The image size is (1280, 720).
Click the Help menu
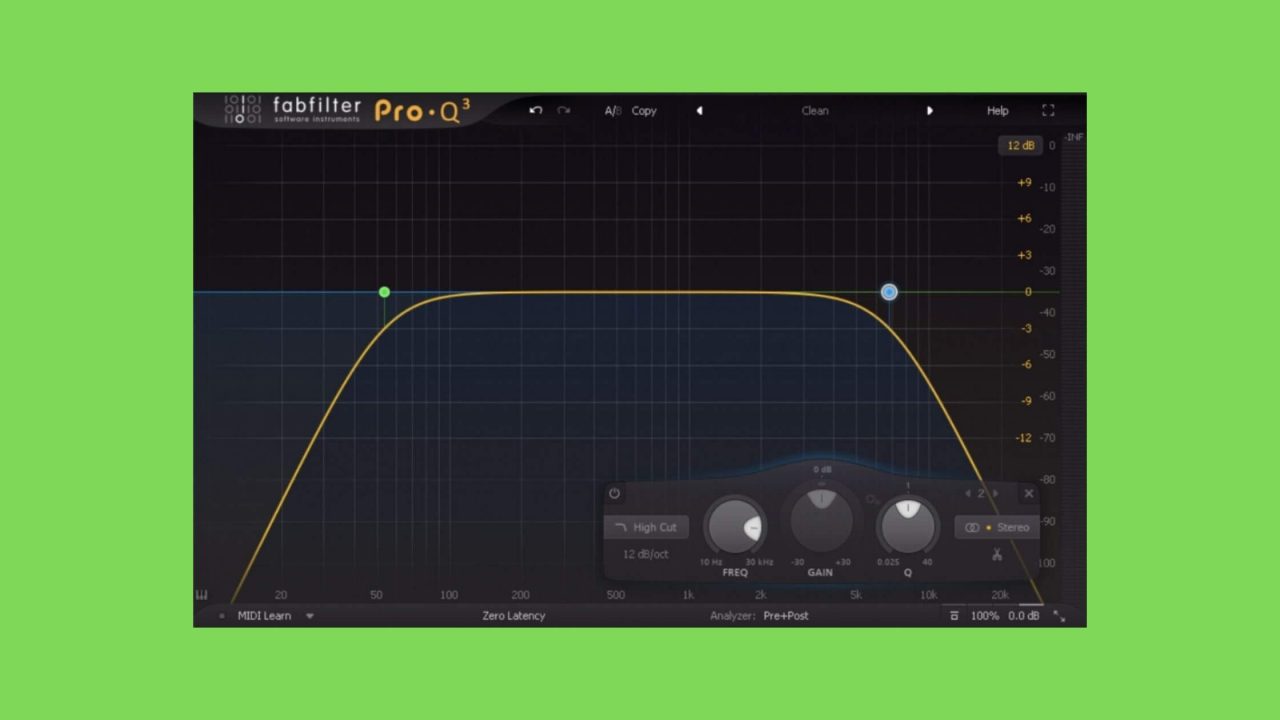pos(997,110)
